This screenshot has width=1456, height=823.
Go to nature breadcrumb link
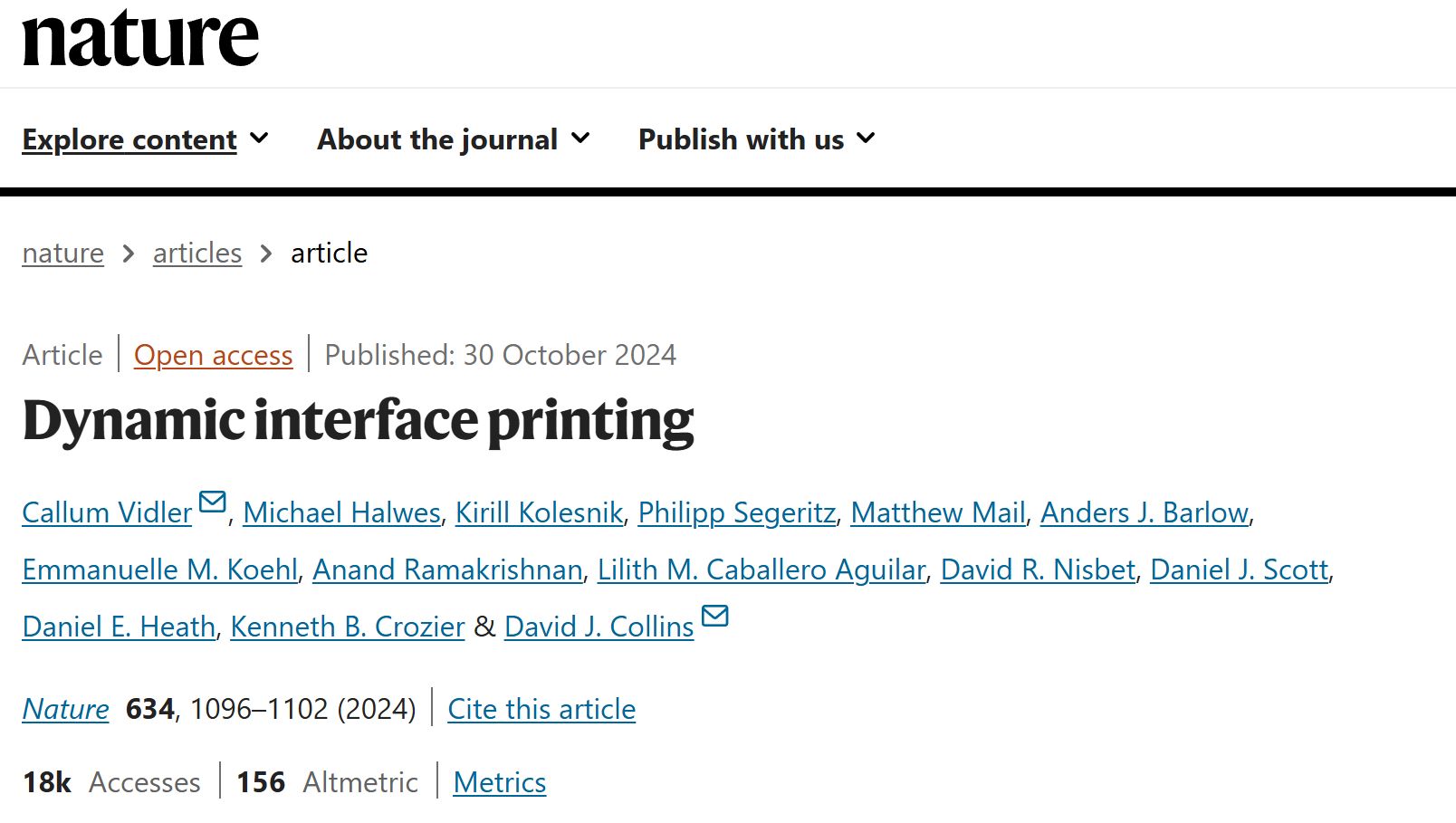click(x=63, y=254)
